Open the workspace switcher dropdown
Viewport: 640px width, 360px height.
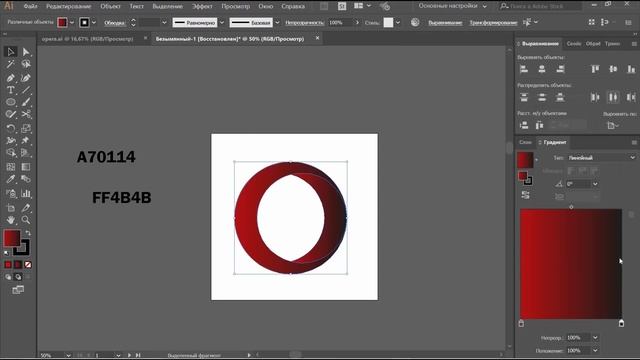pyautogui.click(x=453, y=6)
